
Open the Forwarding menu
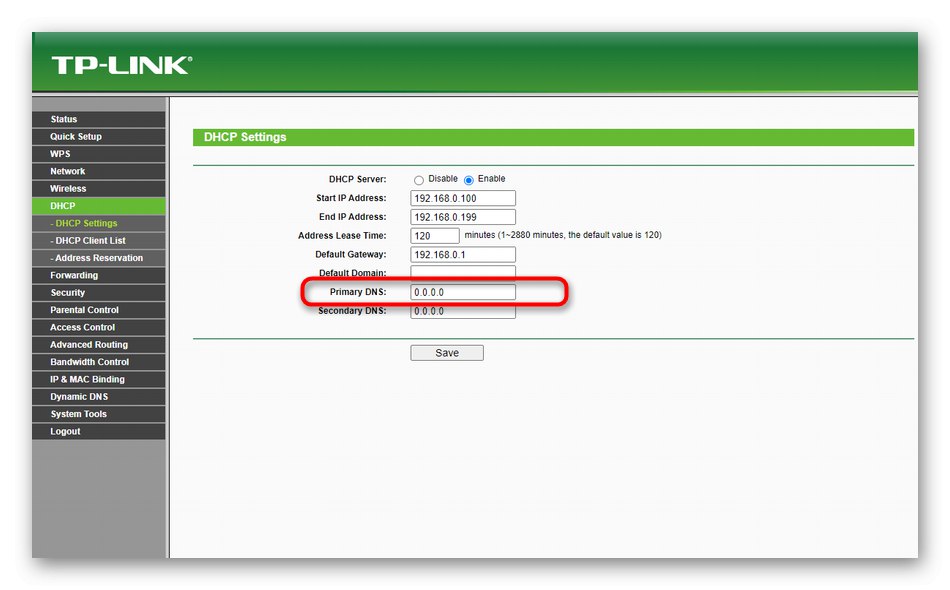[99, 275]
